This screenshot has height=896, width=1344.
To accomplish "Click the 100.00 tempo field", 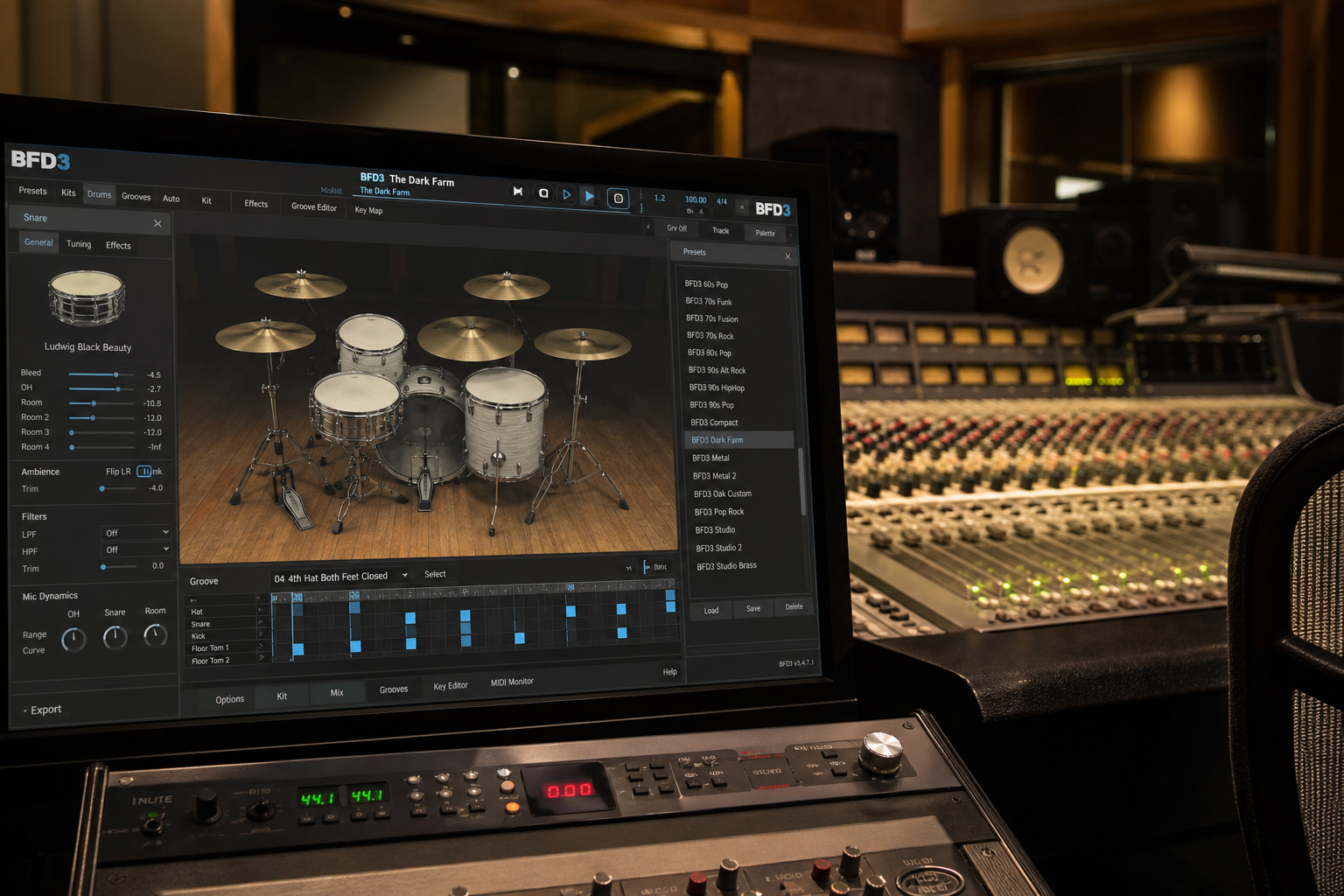I will tap(696, 199).
